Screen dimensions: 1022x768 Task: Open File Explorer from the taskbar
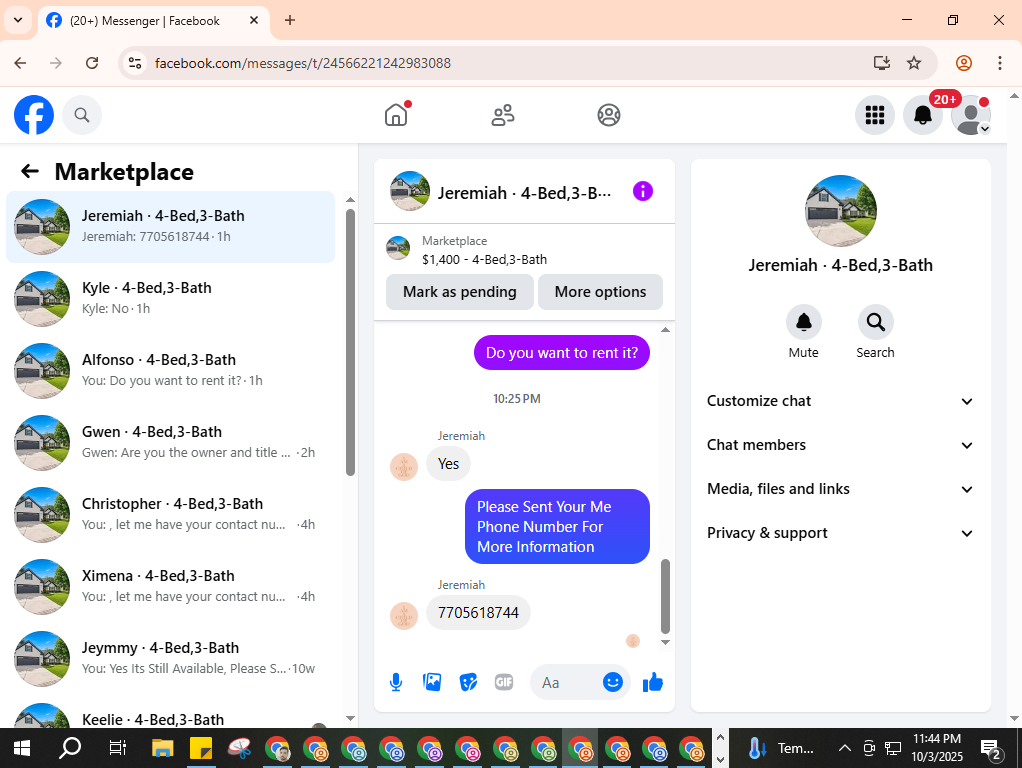(x=162, y=748)
